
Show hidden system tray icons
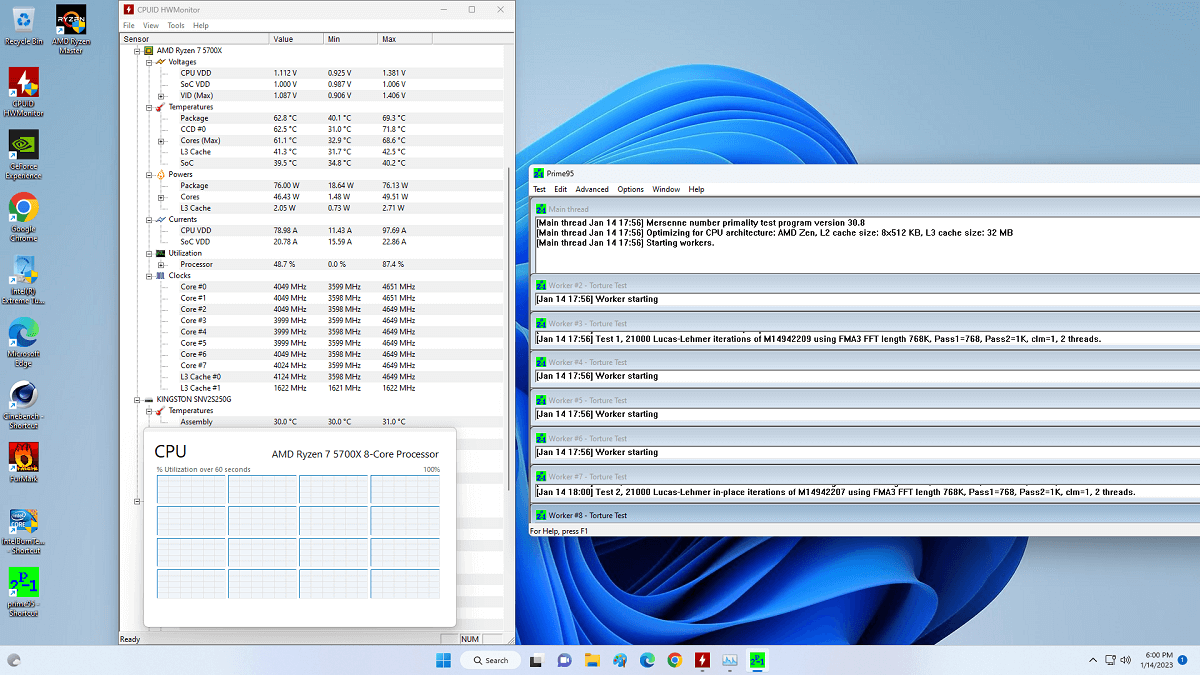click(1093, 660)
